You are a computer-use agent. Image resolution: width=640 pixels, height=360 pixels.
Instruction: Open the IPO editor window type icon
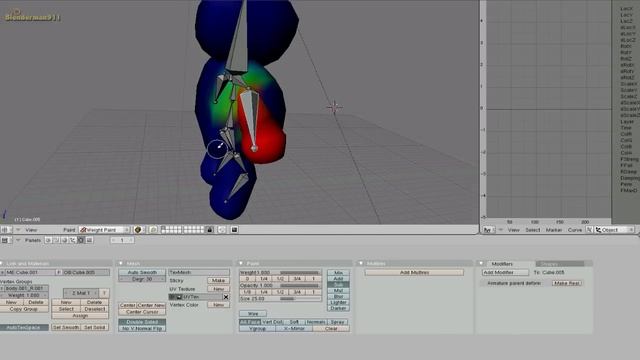[488, 230]
